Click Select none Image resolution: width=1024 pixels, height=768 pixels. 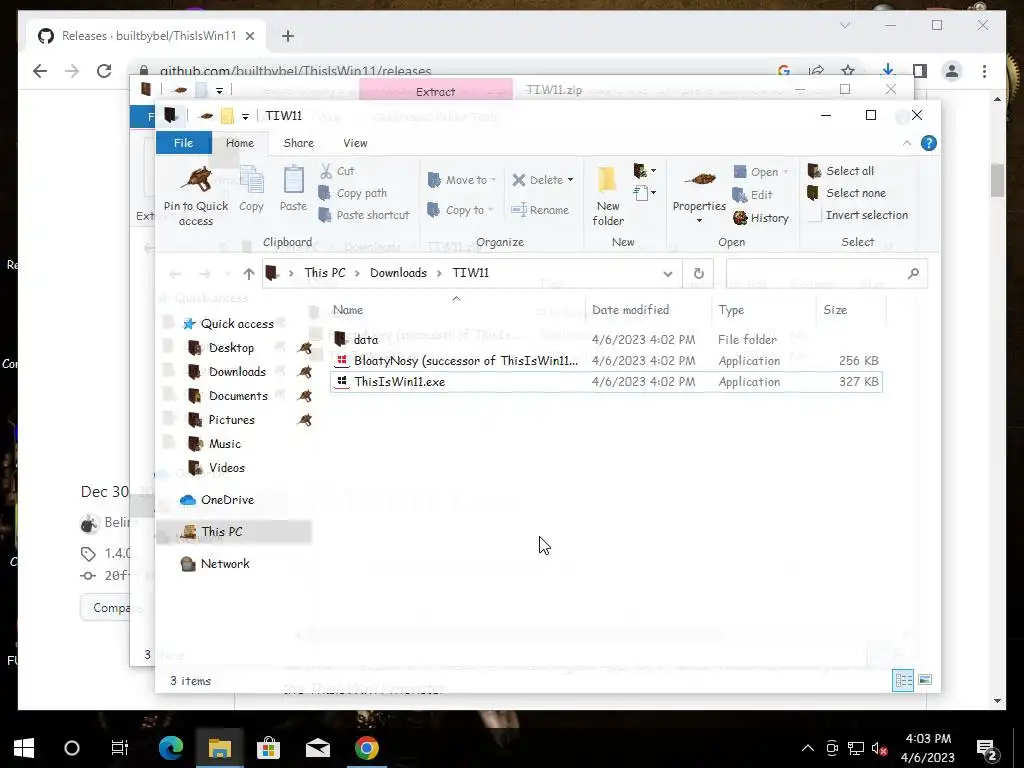click(846, 193)
